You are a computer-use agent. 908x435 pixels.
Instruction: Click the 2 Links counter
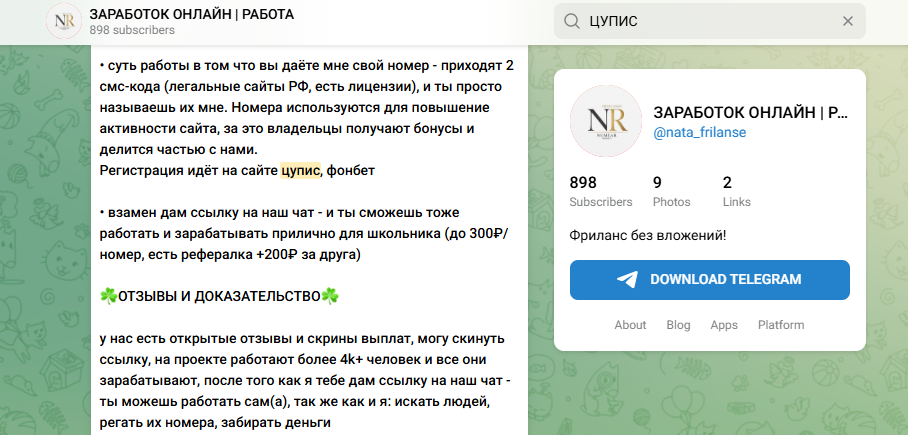737,192
